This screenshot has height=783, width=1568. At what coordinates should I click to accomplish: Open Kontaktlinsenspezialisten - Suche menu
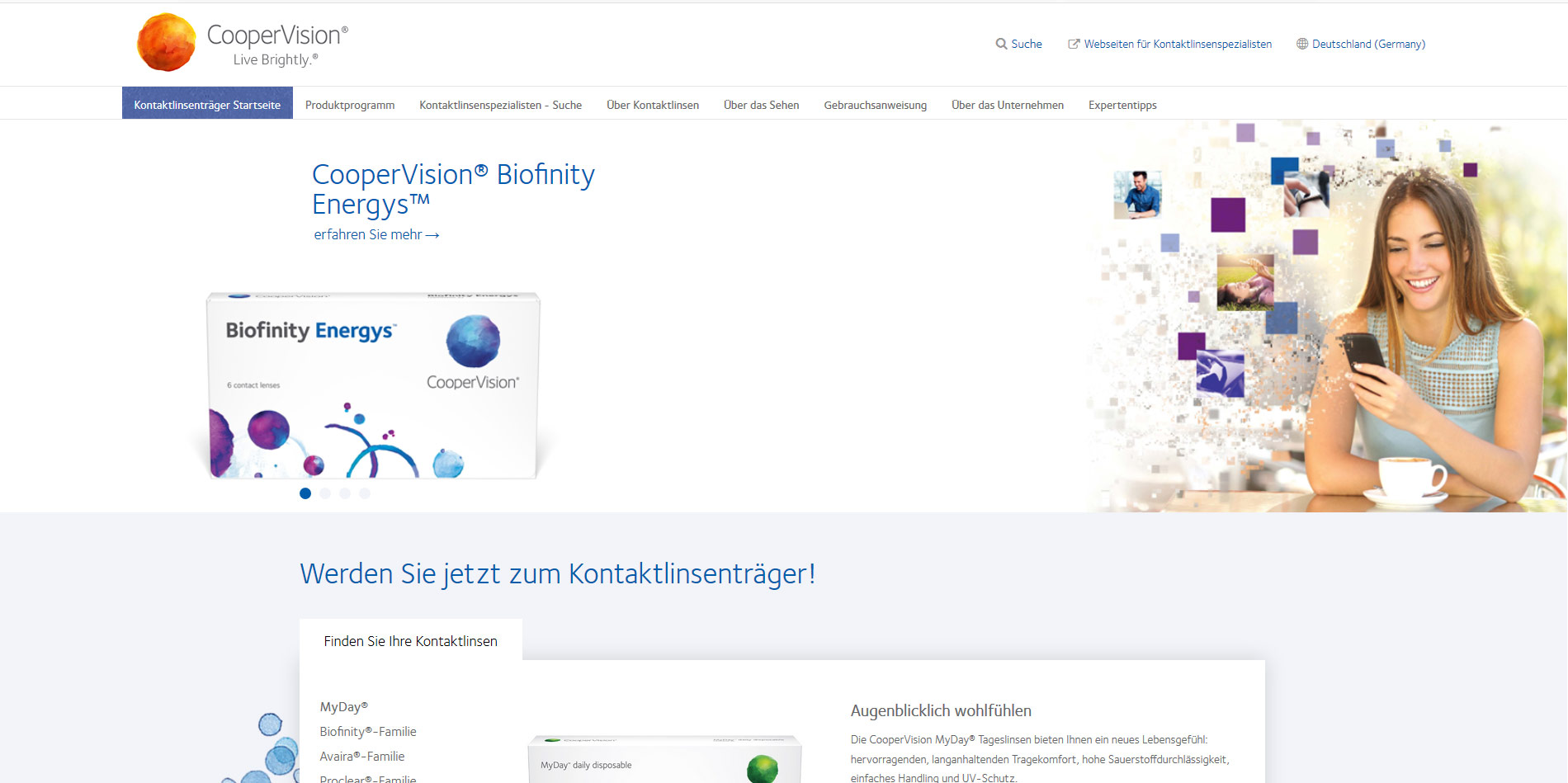[500, 105]
